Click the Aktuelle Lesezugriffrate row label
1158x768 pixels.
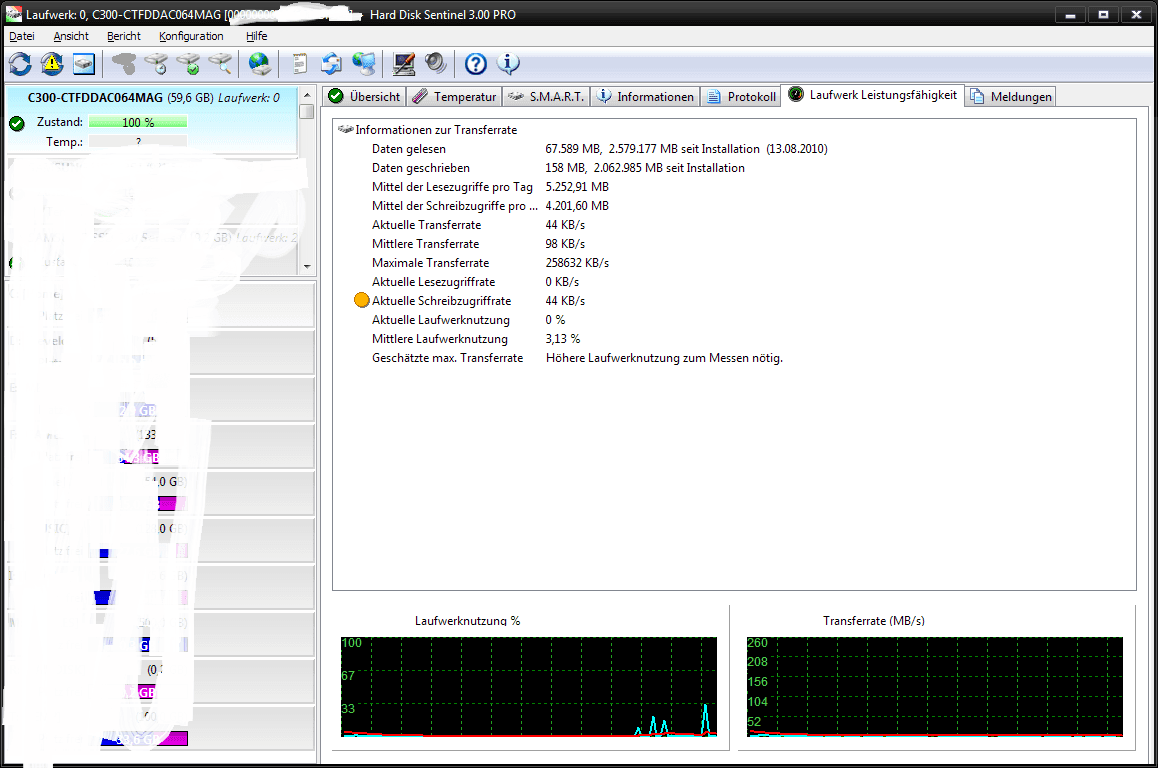[x=434, y=282]
